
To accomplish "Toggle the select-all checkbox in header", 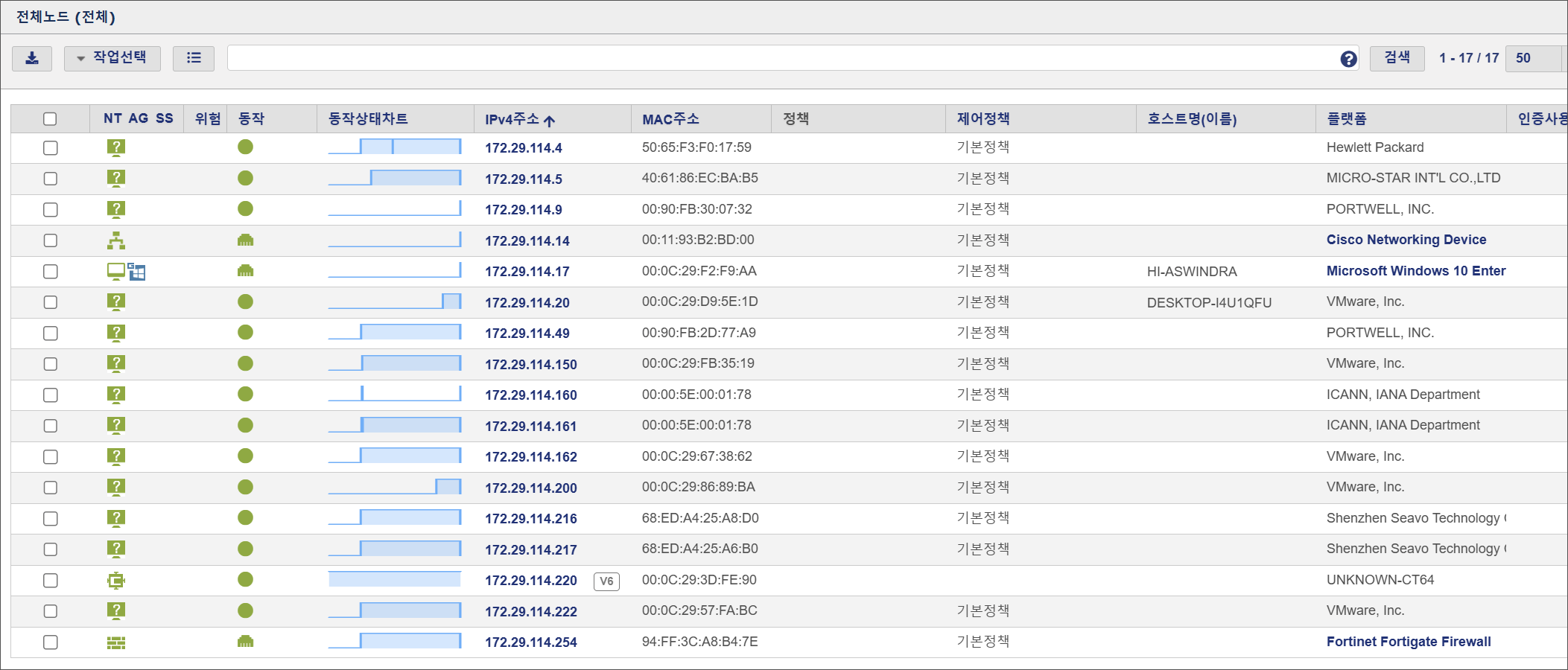I will click(50, 119).
